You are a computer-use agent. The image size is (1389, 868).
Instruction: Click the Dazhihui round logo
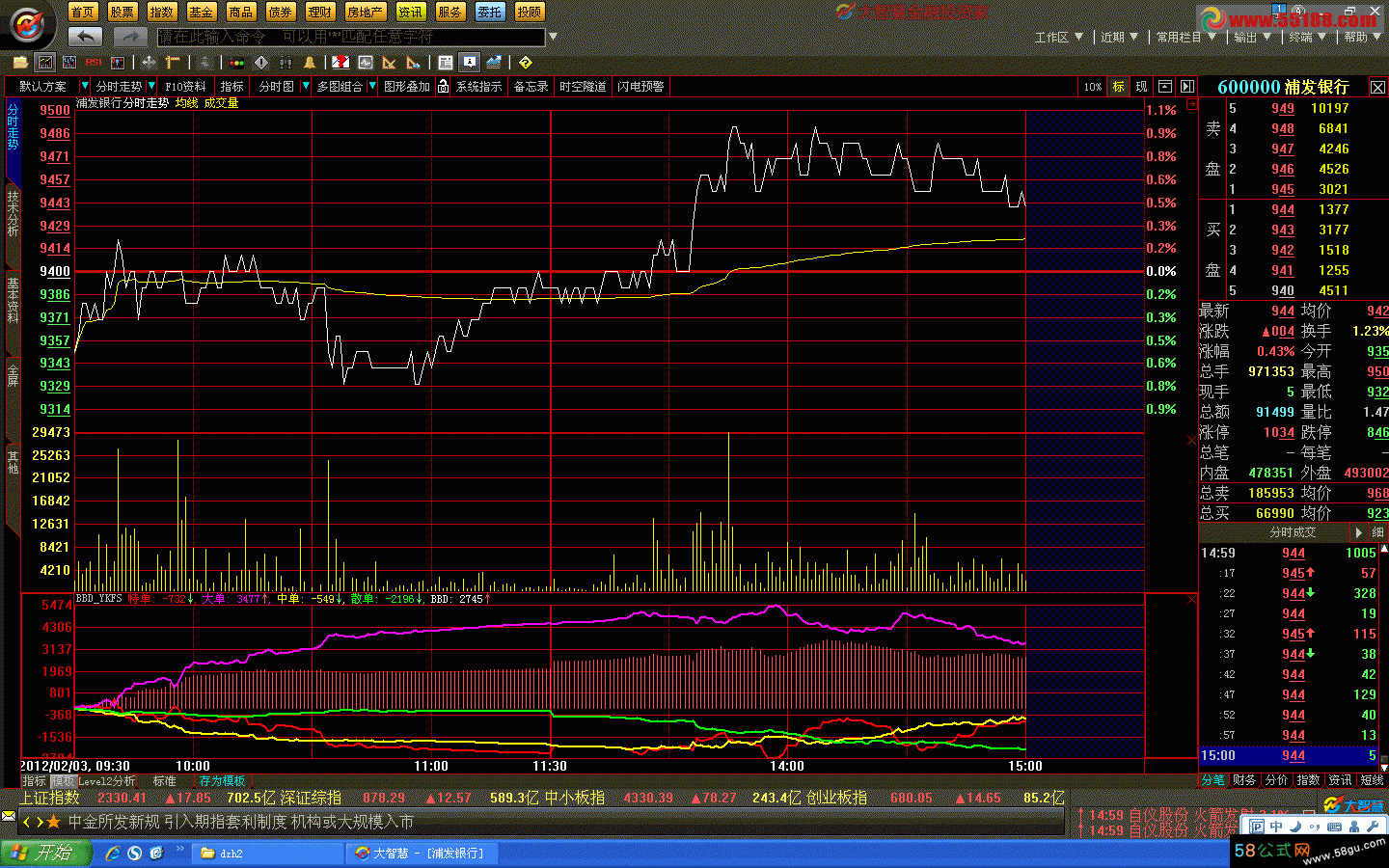point(28,23)
